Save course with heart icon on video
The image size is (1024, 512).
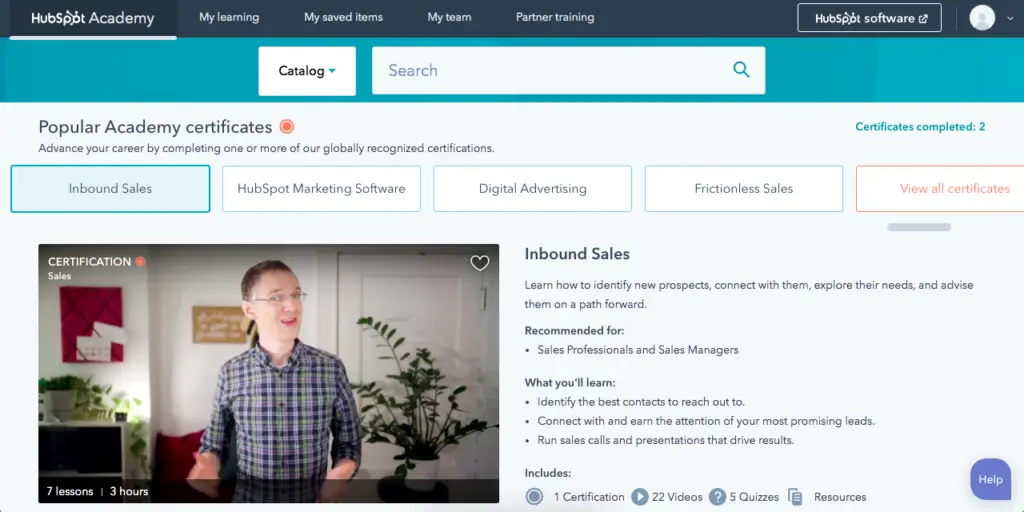click(480, 263)
